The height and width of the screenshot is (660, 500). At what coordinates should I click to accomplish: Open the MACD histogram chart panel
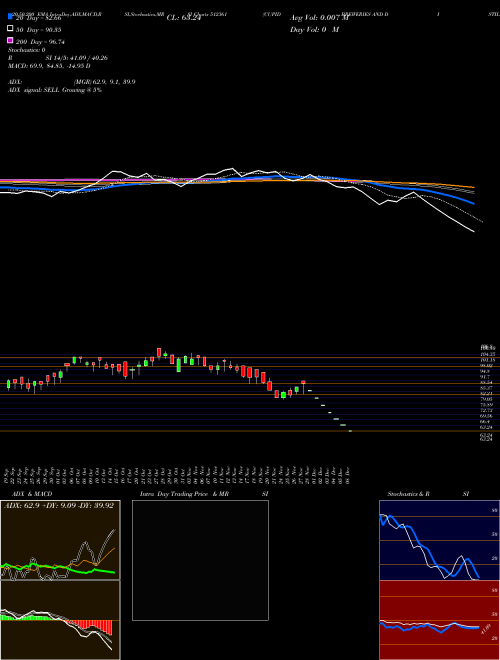60,620
